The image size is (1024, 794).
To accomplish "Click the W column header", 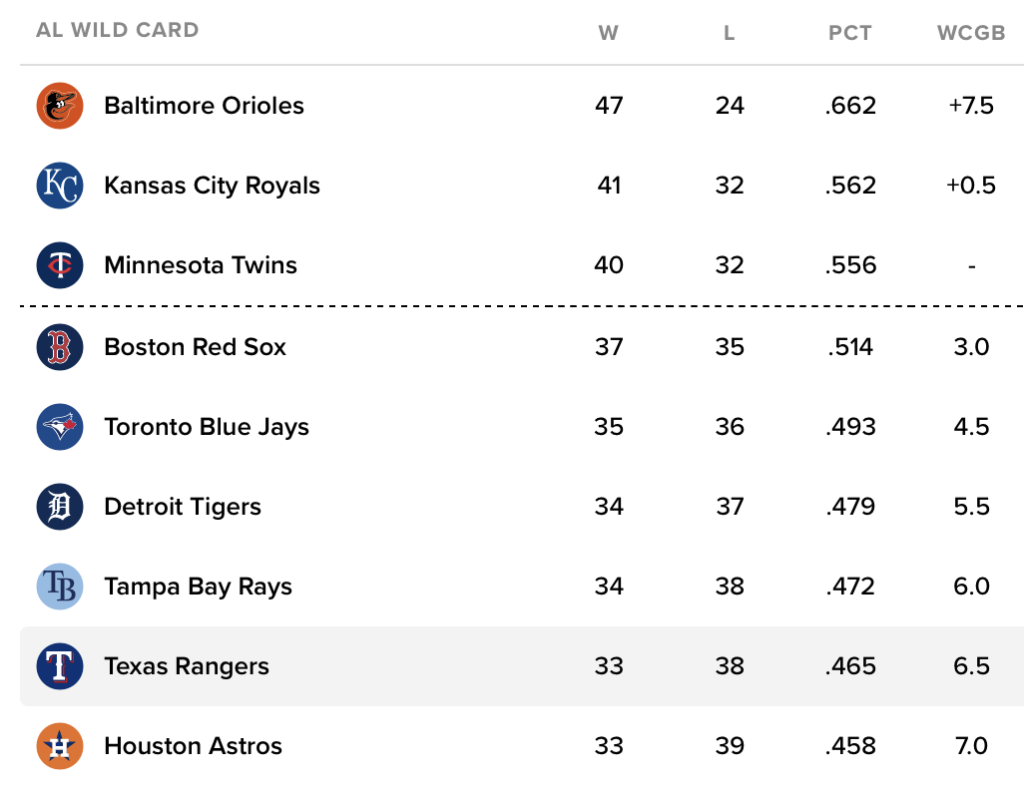I will pyautogui.click(x=608, y=33).
